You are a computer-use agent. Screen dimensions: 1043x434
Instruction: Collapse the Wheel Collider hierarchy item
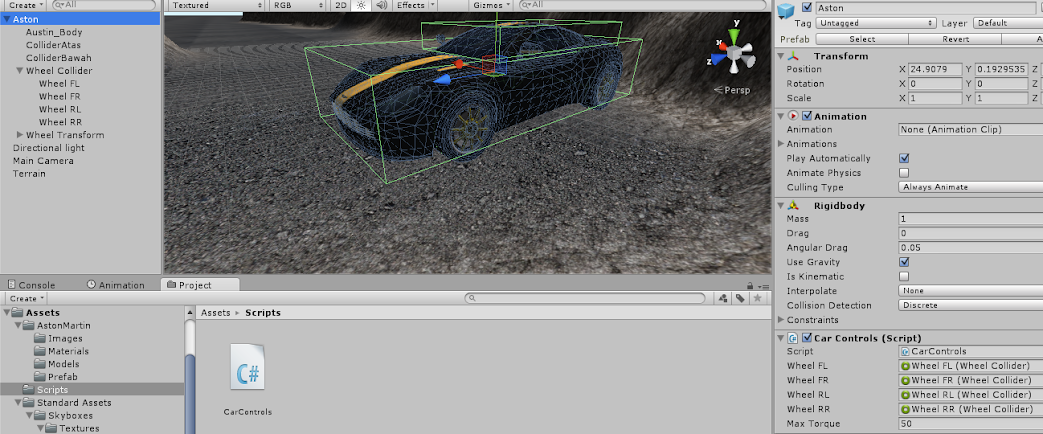(20, 71)
